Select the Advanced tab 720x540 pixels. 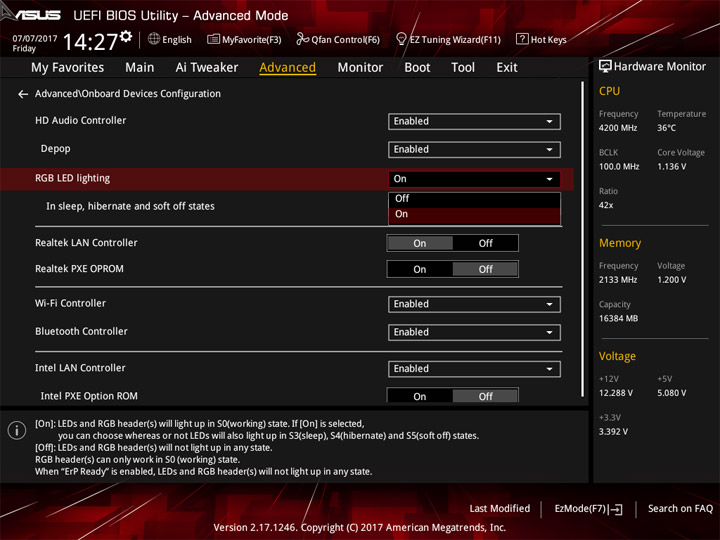[287, 68]
